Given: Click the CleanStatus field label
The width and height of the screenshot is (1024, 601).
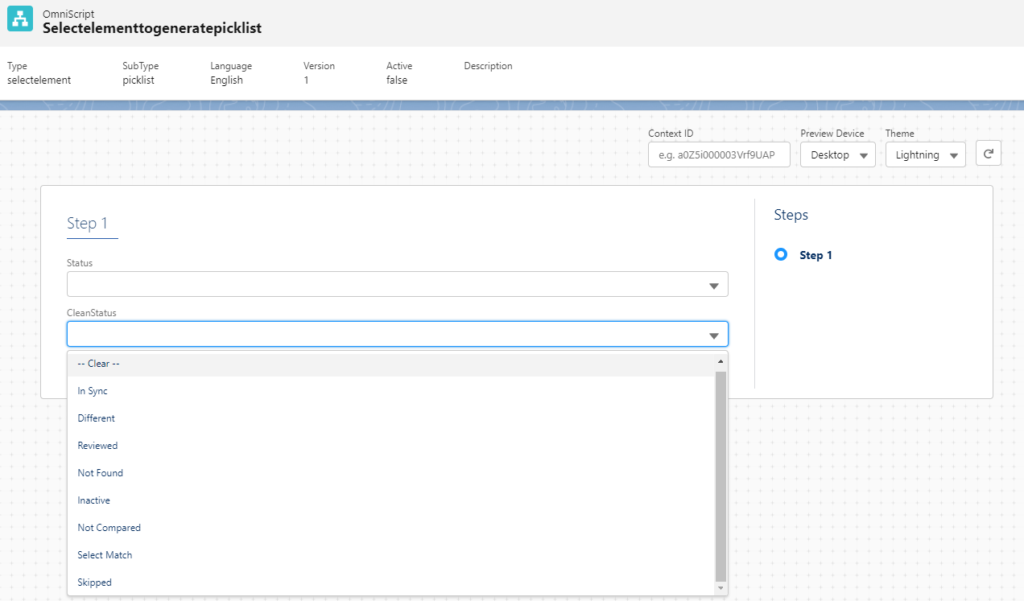Looking at the screenshot, I should click(x=91, y=313).
